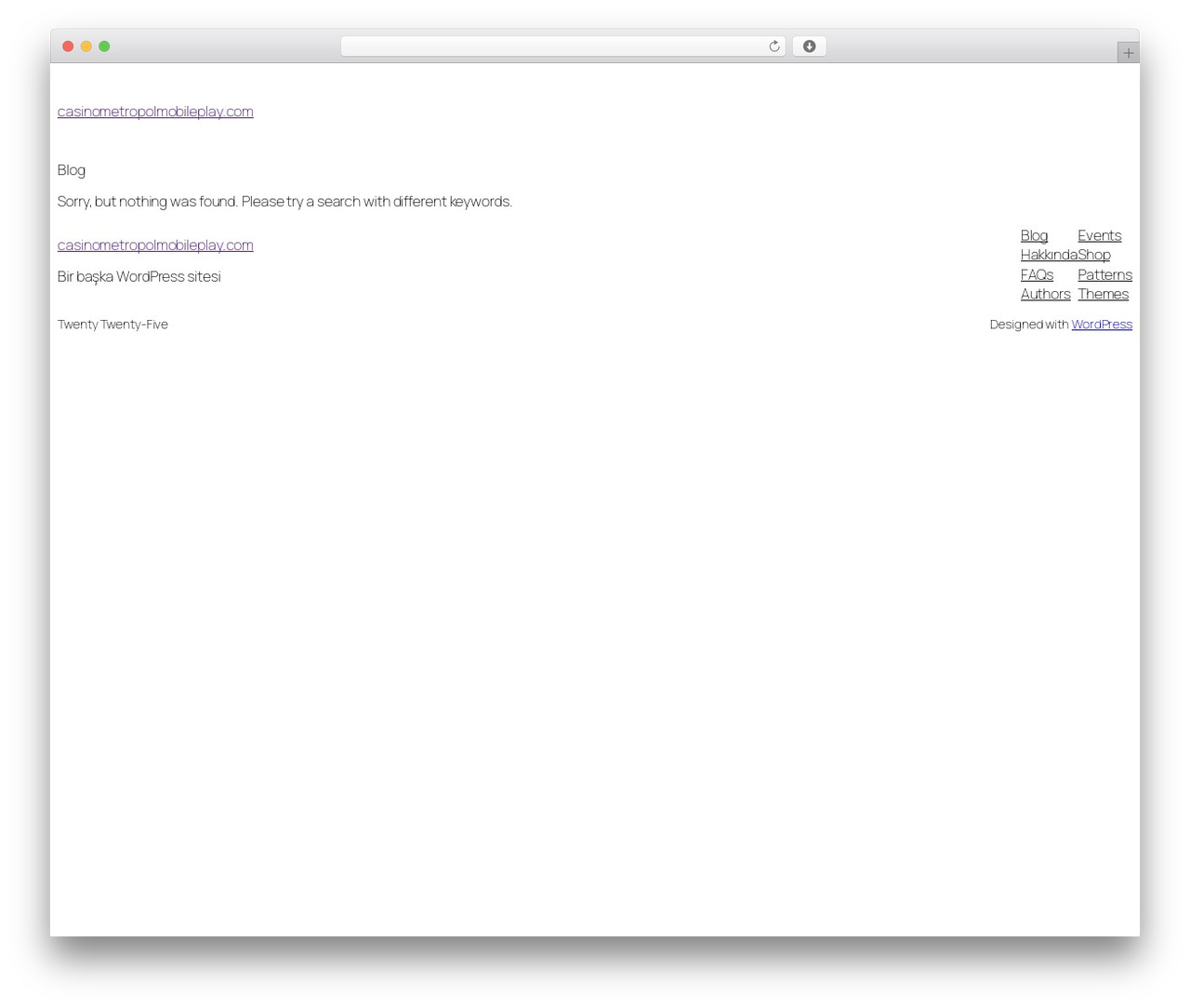This screenshot has height=1008, width=1190.
Task: Close the browser window with red button
Action: pyautogui.click(x=68, y=46)
